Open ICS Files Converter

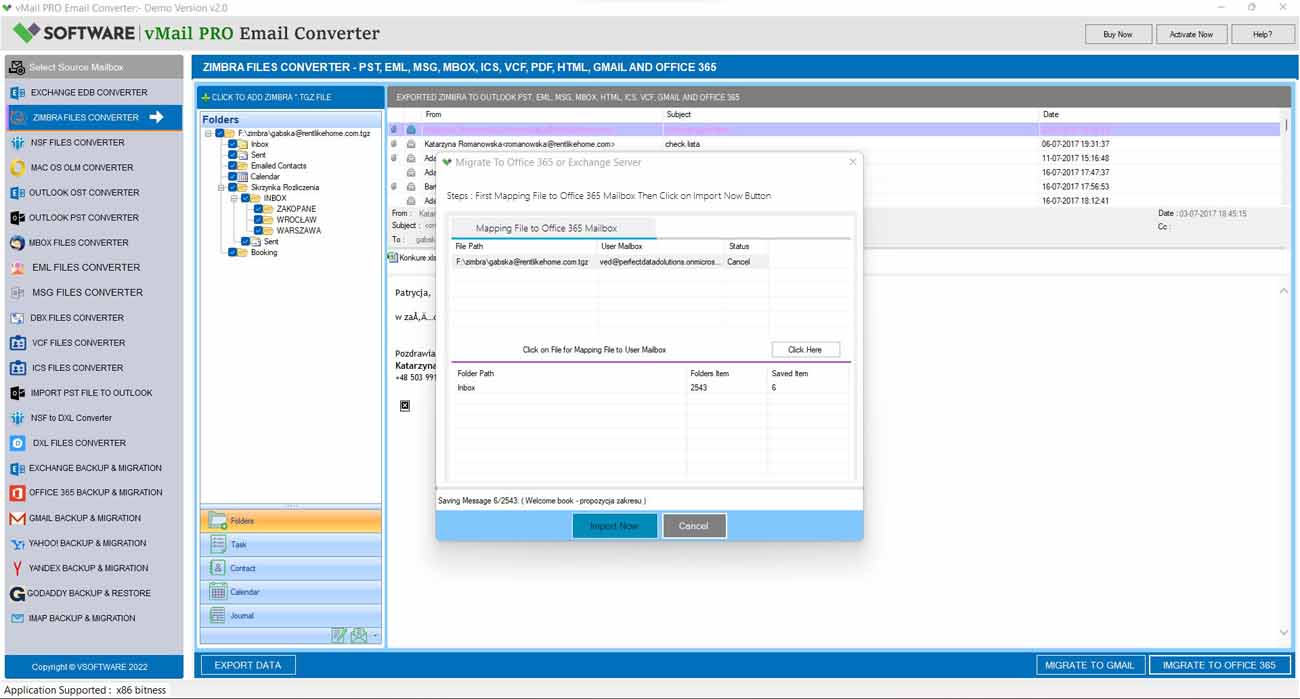pyautogui.click(x=93, y=367)
